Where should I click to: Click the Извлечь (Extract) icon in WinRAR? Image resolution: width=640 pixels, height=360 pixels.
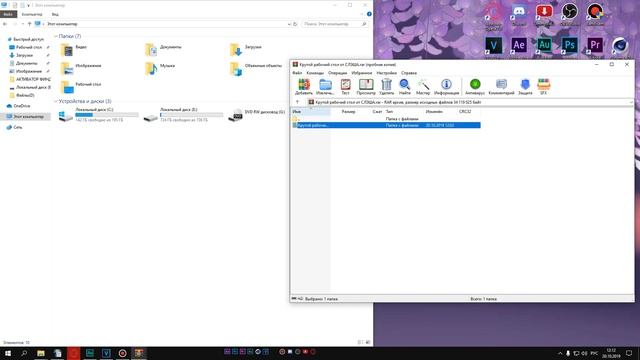pos(325,87)
